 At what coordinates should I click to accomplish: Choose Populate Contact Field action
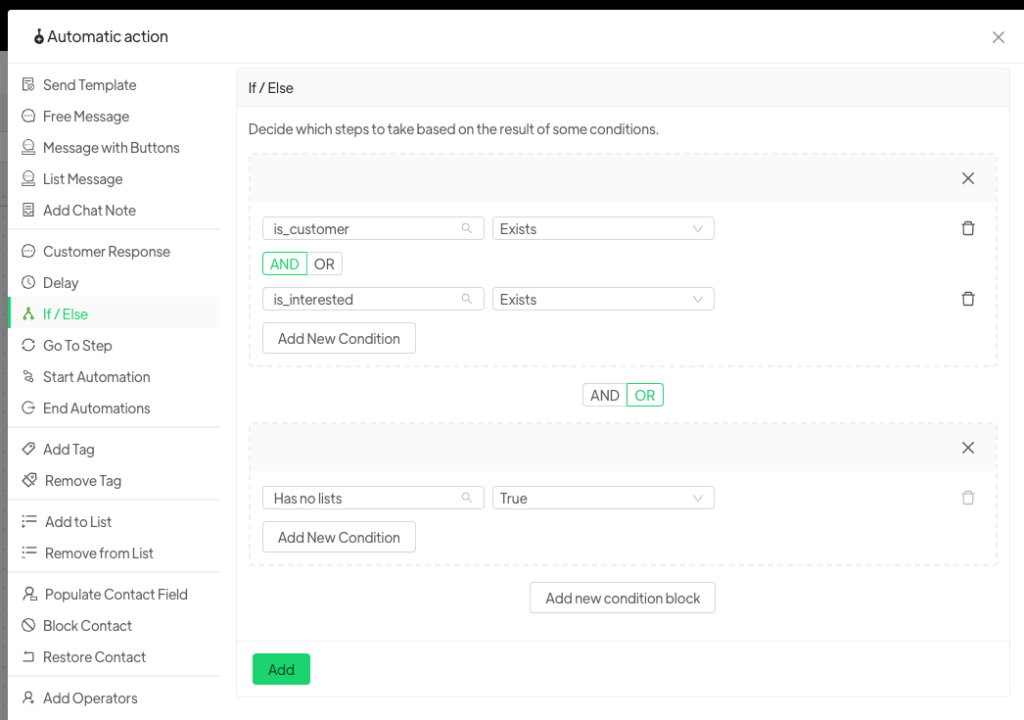point(115,595)
